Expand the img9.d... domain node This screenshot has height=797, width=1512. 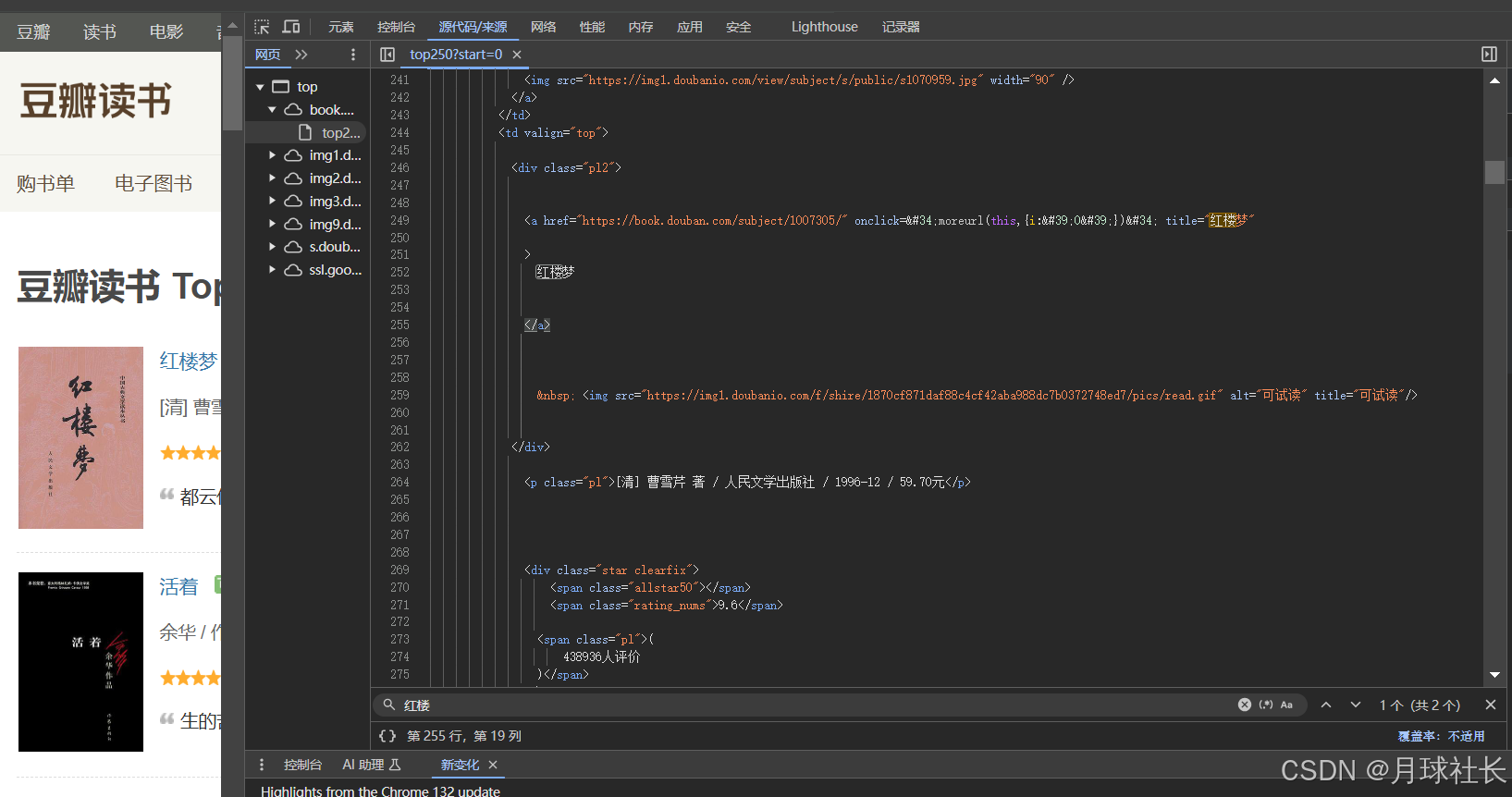coord(272,224)
